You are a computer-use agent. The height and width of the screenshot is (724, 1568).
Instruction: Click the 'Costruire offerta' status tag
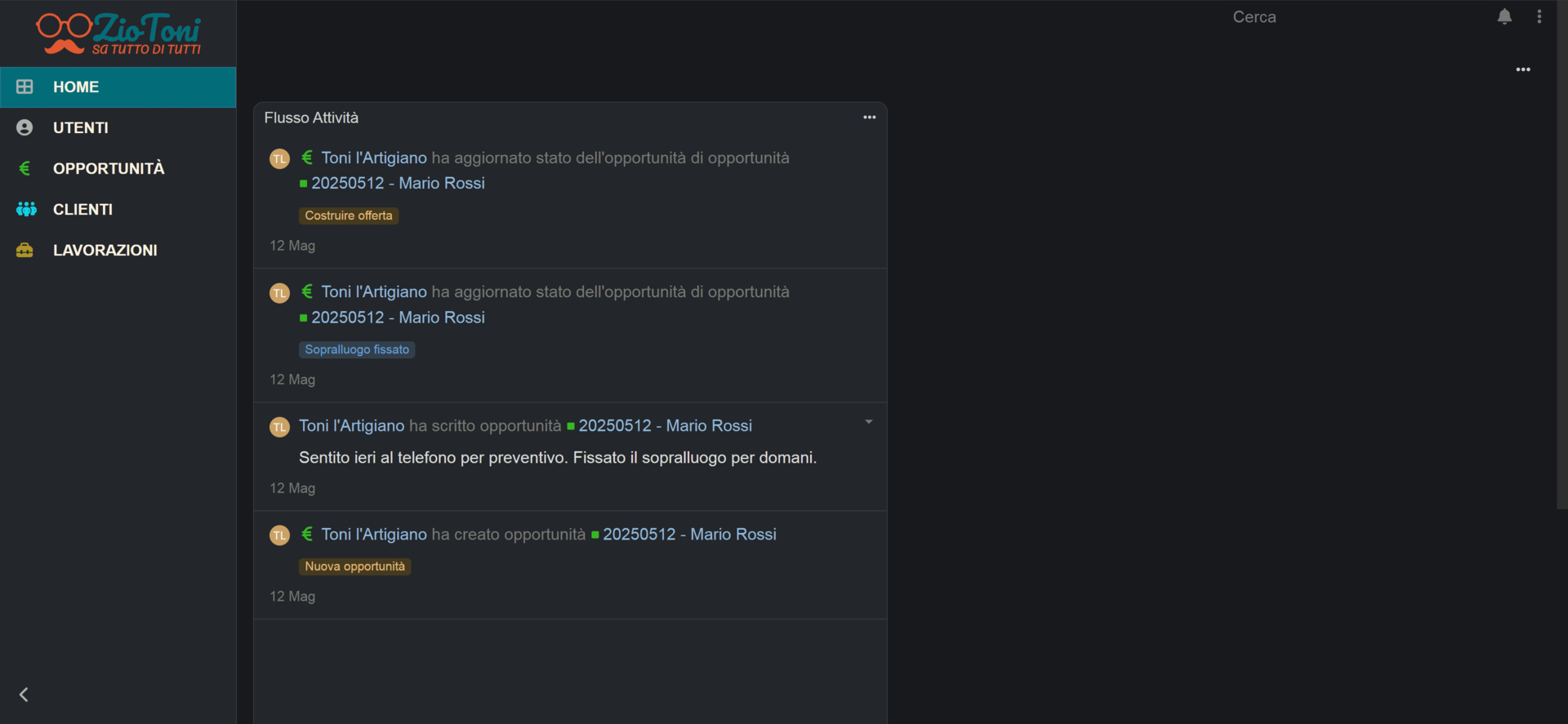pos(349,215)
